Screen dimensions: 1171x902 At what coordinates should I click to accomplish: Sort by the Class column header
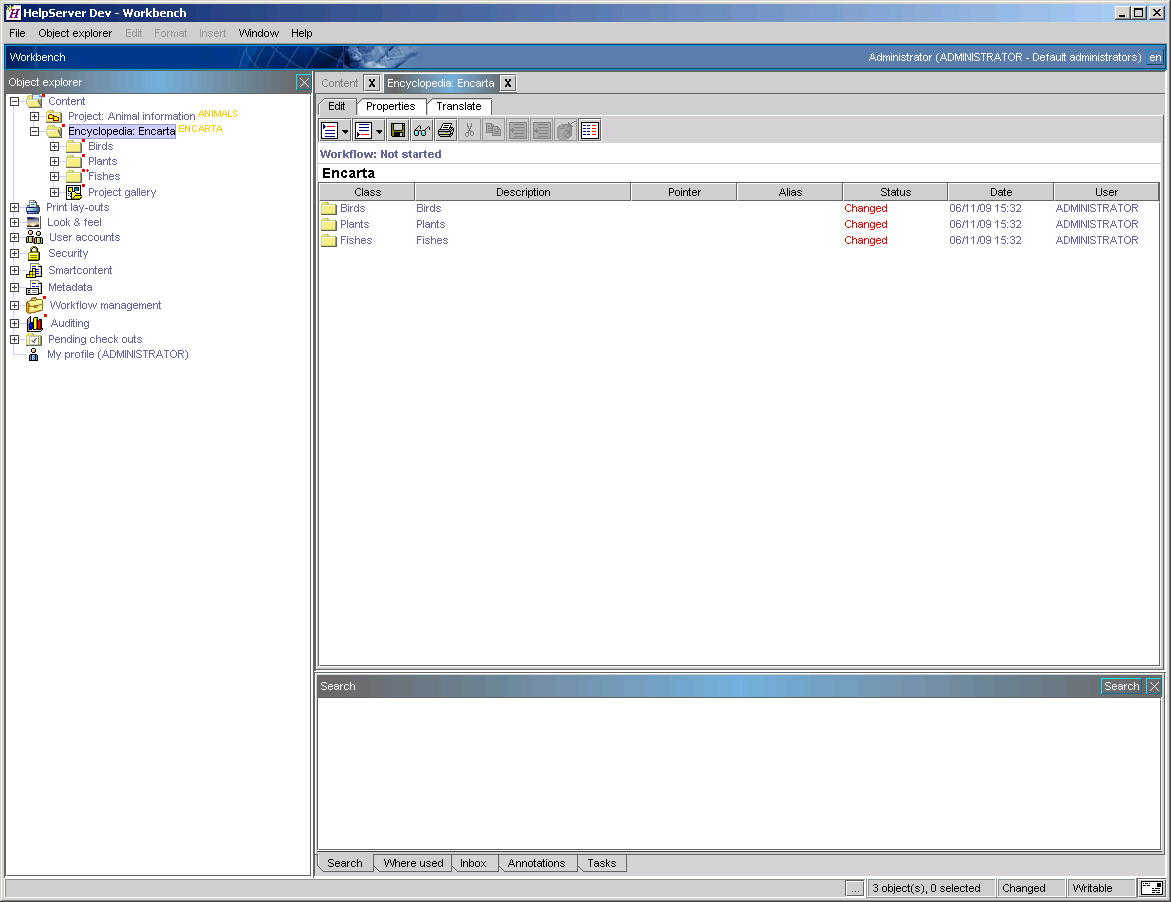367,192
